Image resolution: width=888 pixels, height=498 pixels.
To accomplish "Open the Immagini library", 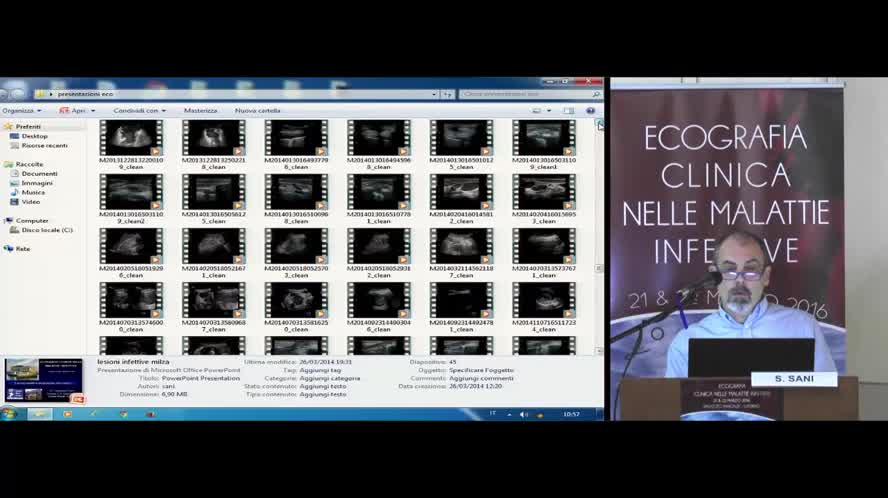I will [x=37, y=183].
